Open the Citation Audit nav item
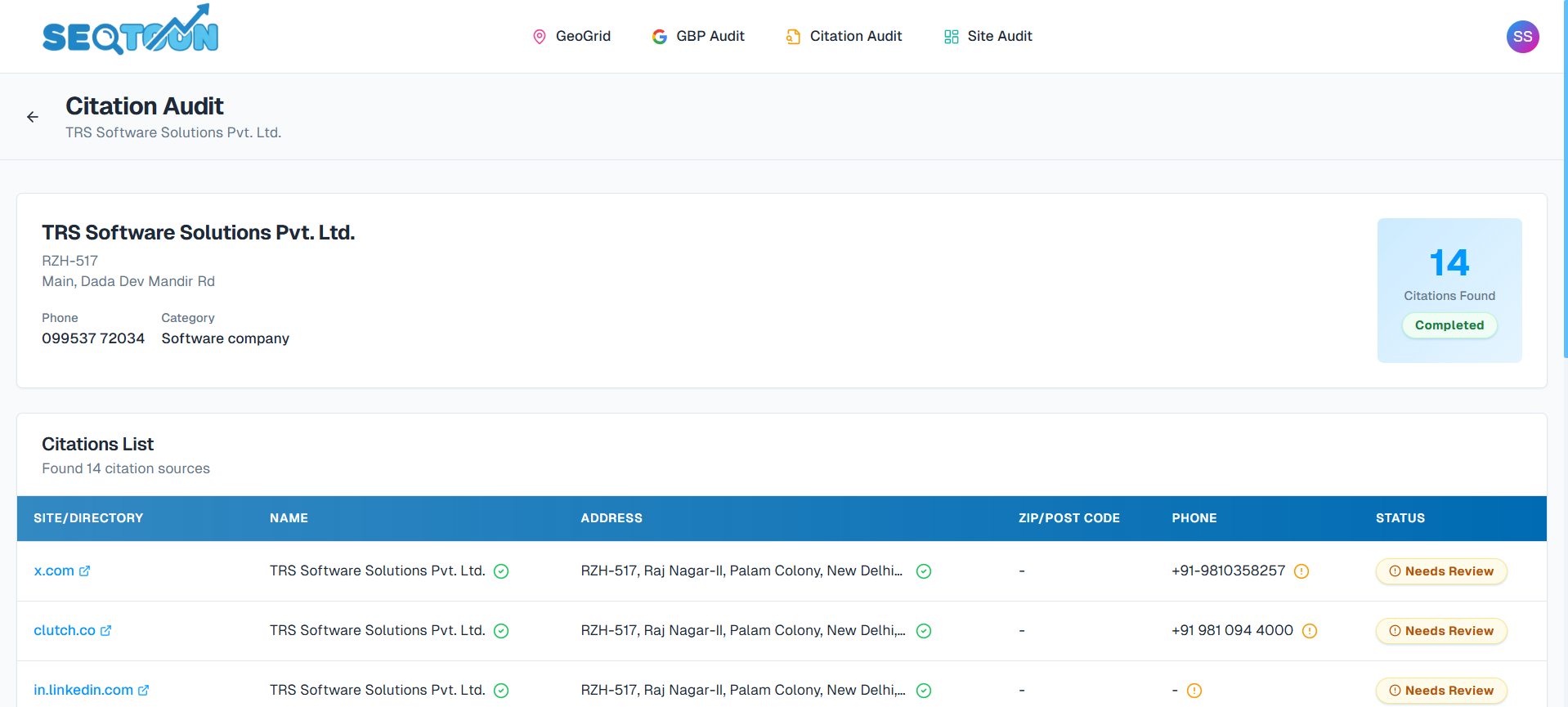This screenshot has height=707, width=1568. (844, 36)
